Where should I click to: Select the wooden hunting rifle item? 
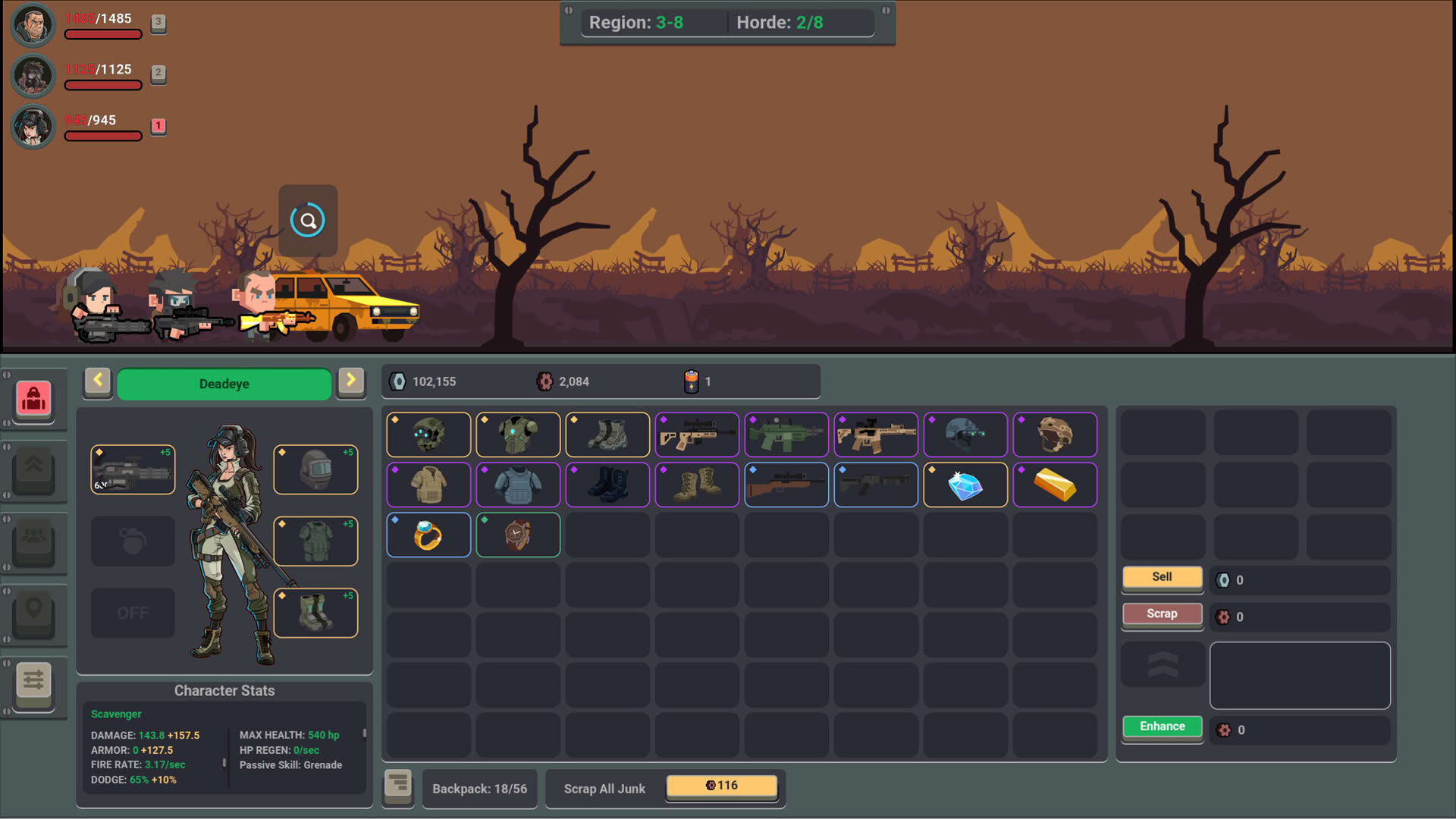pos(786,485)
